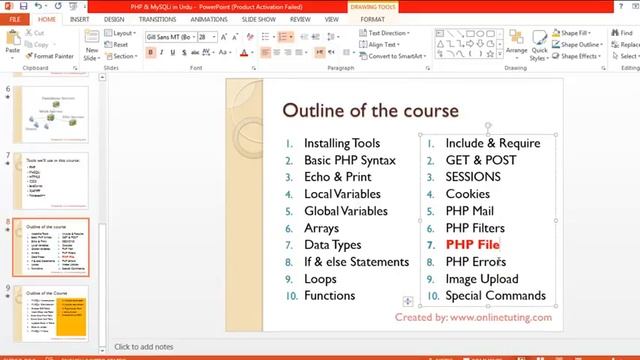Click the Replace icon in Editing group
Image resolution: width=640 pixels, height=360 pixels.
pyautogui.click(x=616, y=44)
